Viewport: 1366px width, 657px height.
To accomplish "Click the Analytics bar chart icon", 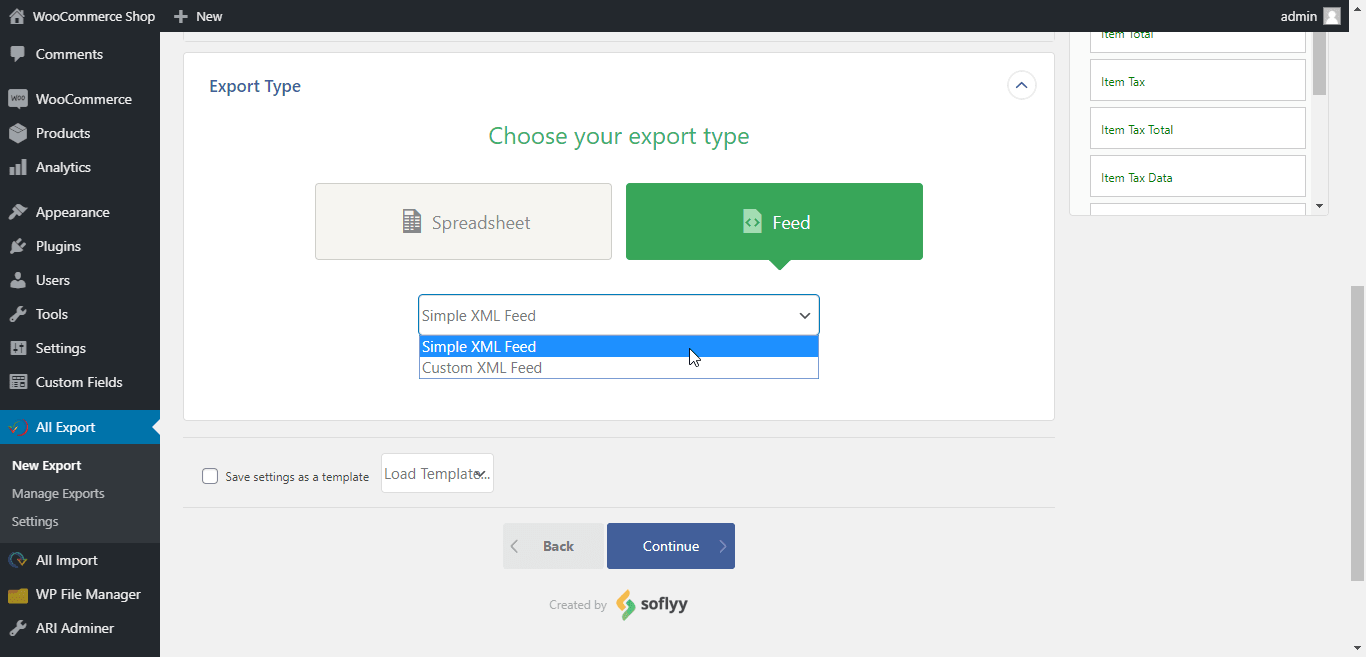I will [x=17, y=167].
